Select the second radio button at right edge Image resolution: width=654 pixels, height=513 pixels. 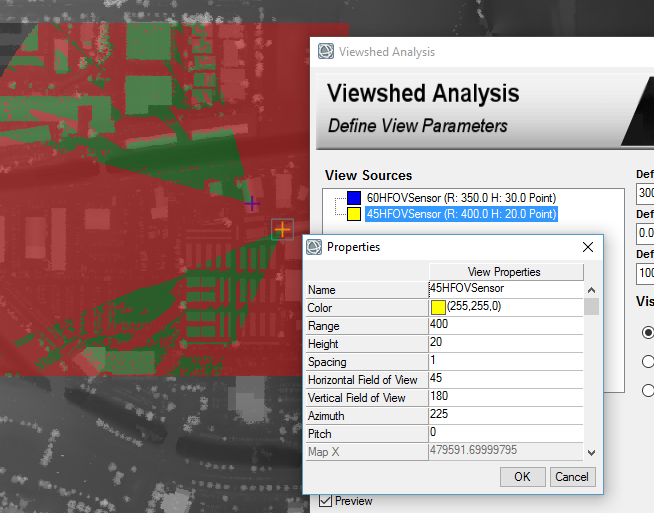coord(648,361)
